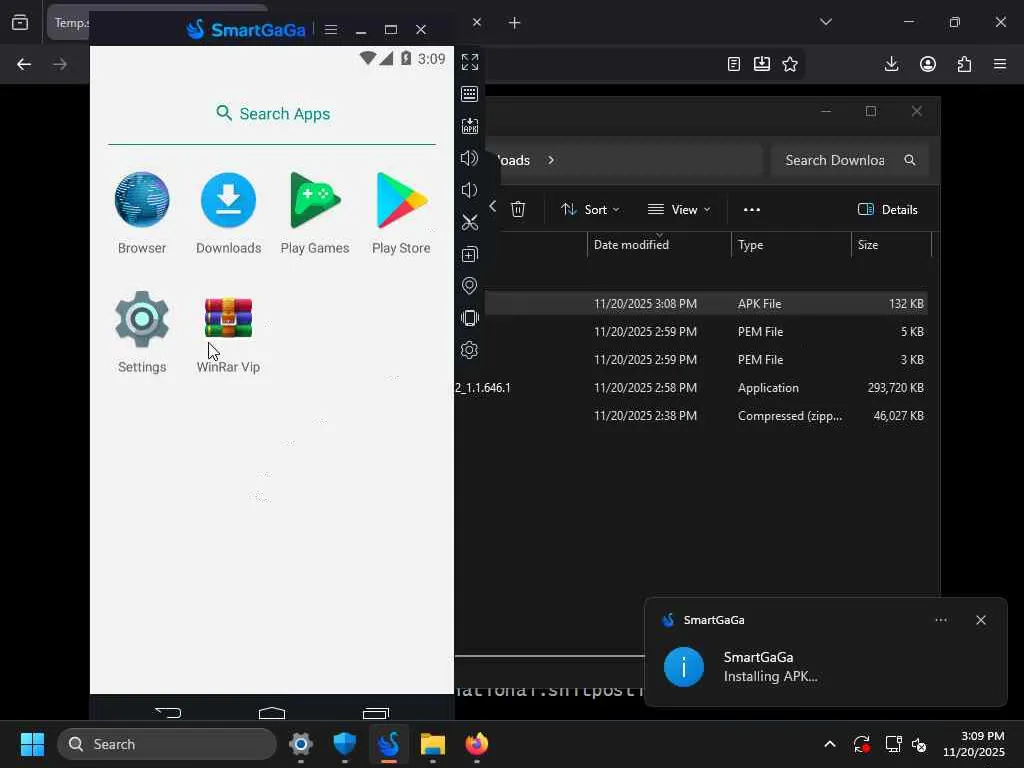
Task: Tap Android home navigation button
Action: click(272, 712)
